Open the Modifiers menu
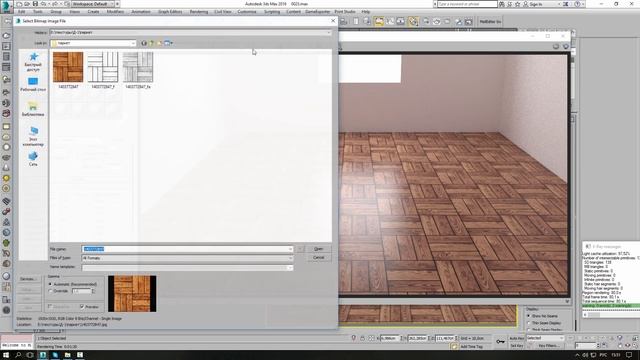 115,12
